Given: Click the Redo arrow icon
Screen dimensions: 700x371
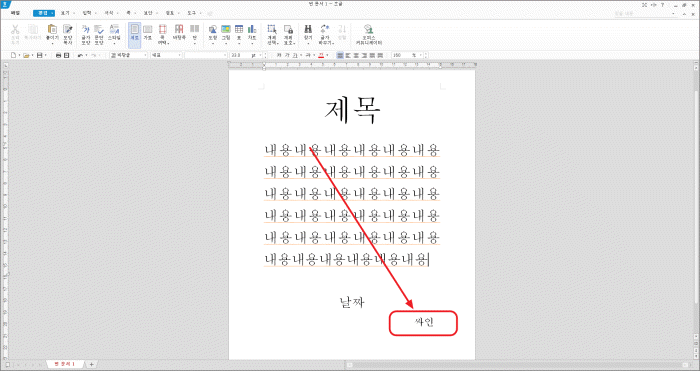Looking at the screenshot, I should pos(93,55).
